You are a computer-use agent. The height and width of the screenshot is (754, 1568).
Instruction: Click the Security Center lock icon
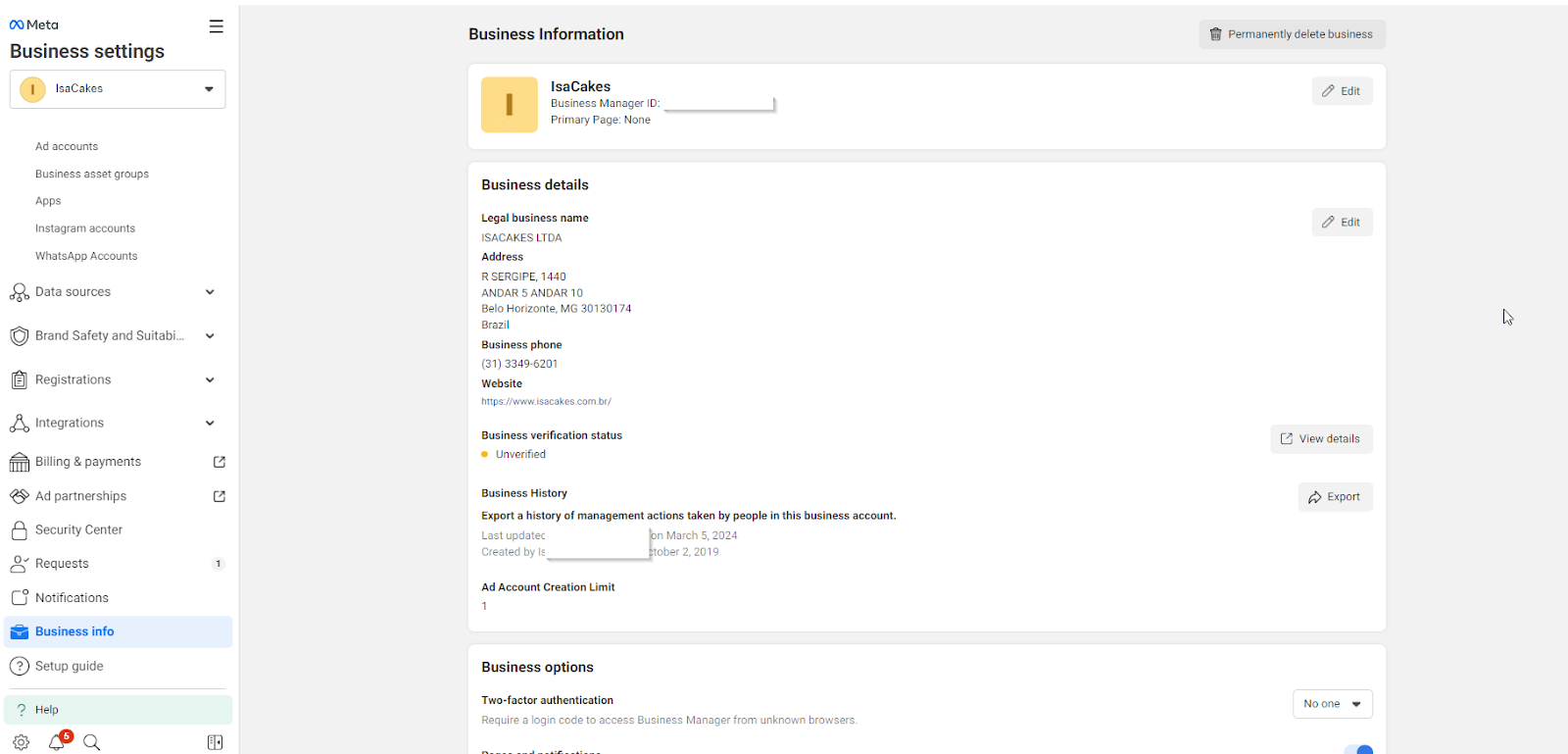19,530
